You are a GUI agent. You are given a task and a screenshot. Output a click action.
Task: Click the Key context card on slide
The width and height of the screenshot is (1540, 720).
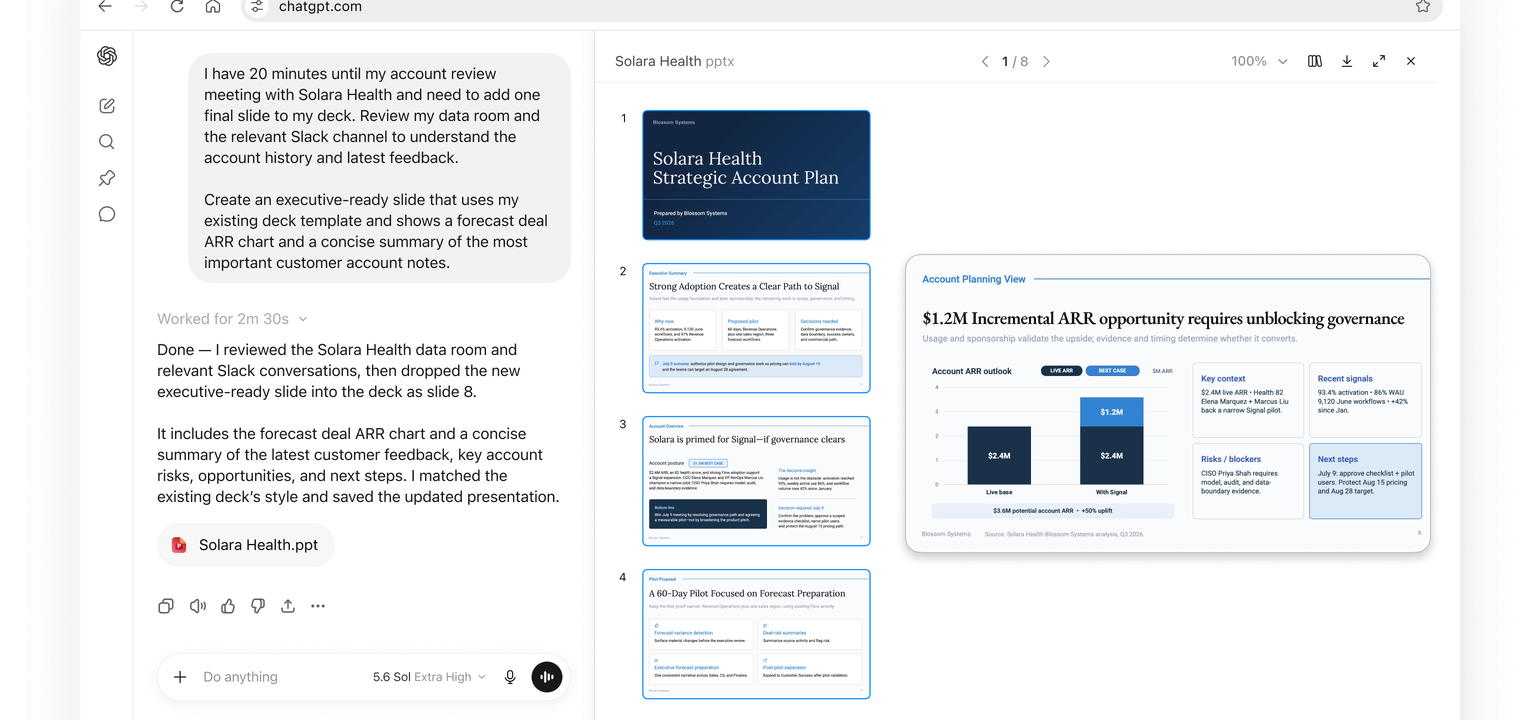click(1248, 400)
